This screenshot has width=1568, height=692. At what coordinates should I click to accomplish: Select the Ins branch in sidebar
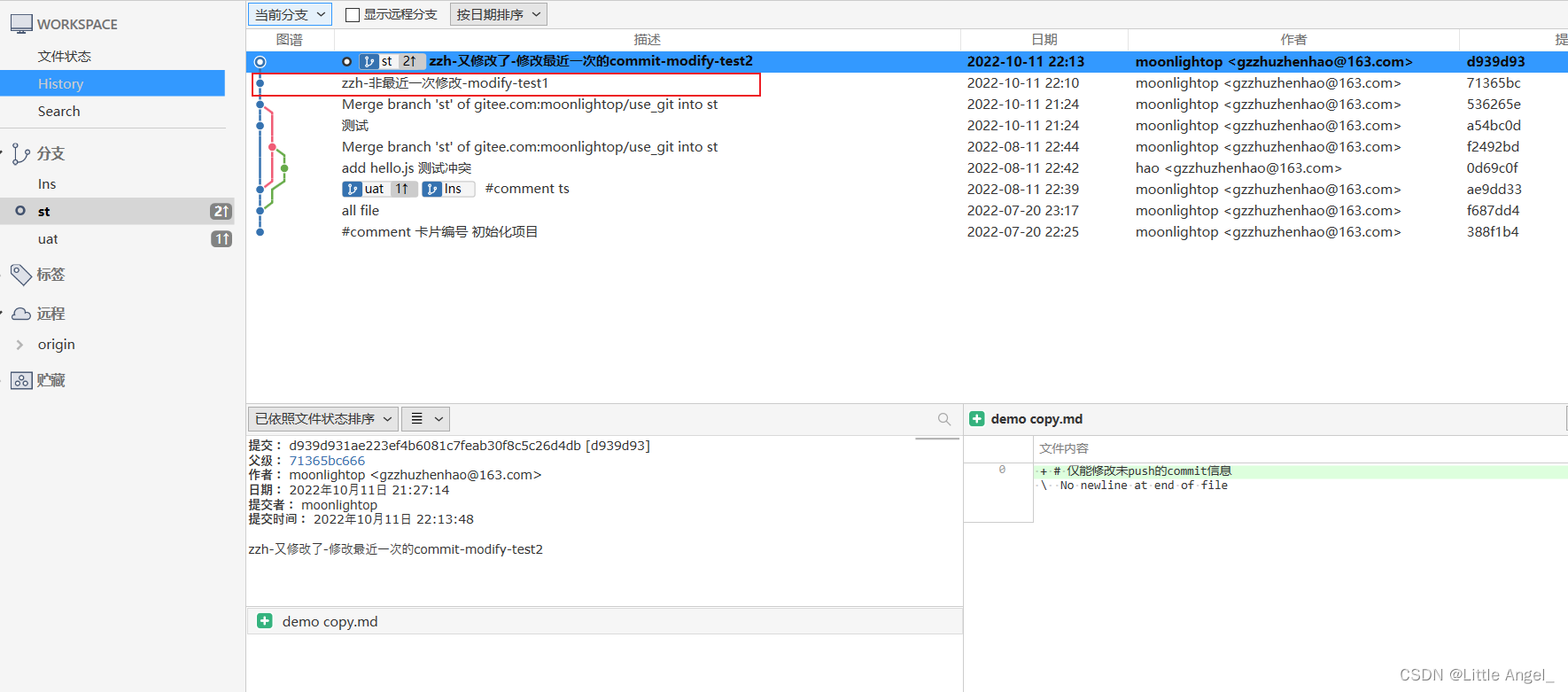coord(47,183)
